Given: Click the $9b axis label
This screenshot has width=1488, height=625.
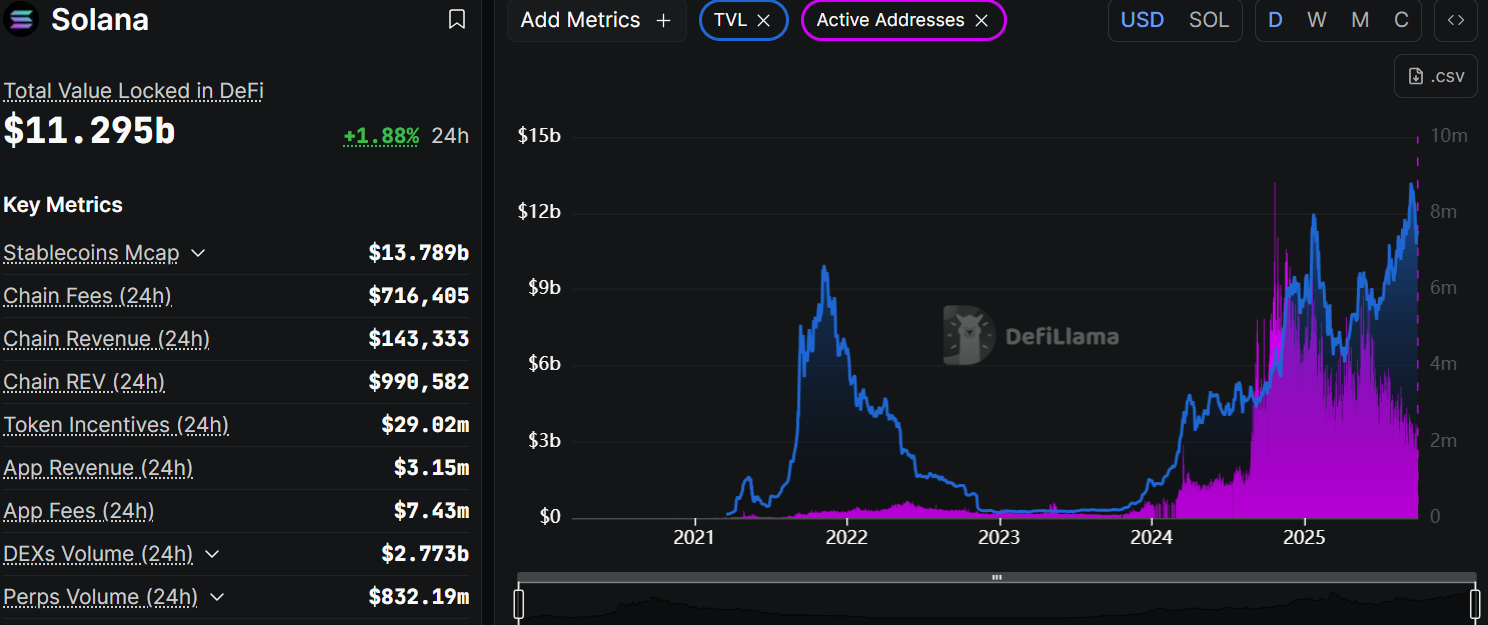Looking at the screenshot, I should pyautogui.click(x=544, y=288).
